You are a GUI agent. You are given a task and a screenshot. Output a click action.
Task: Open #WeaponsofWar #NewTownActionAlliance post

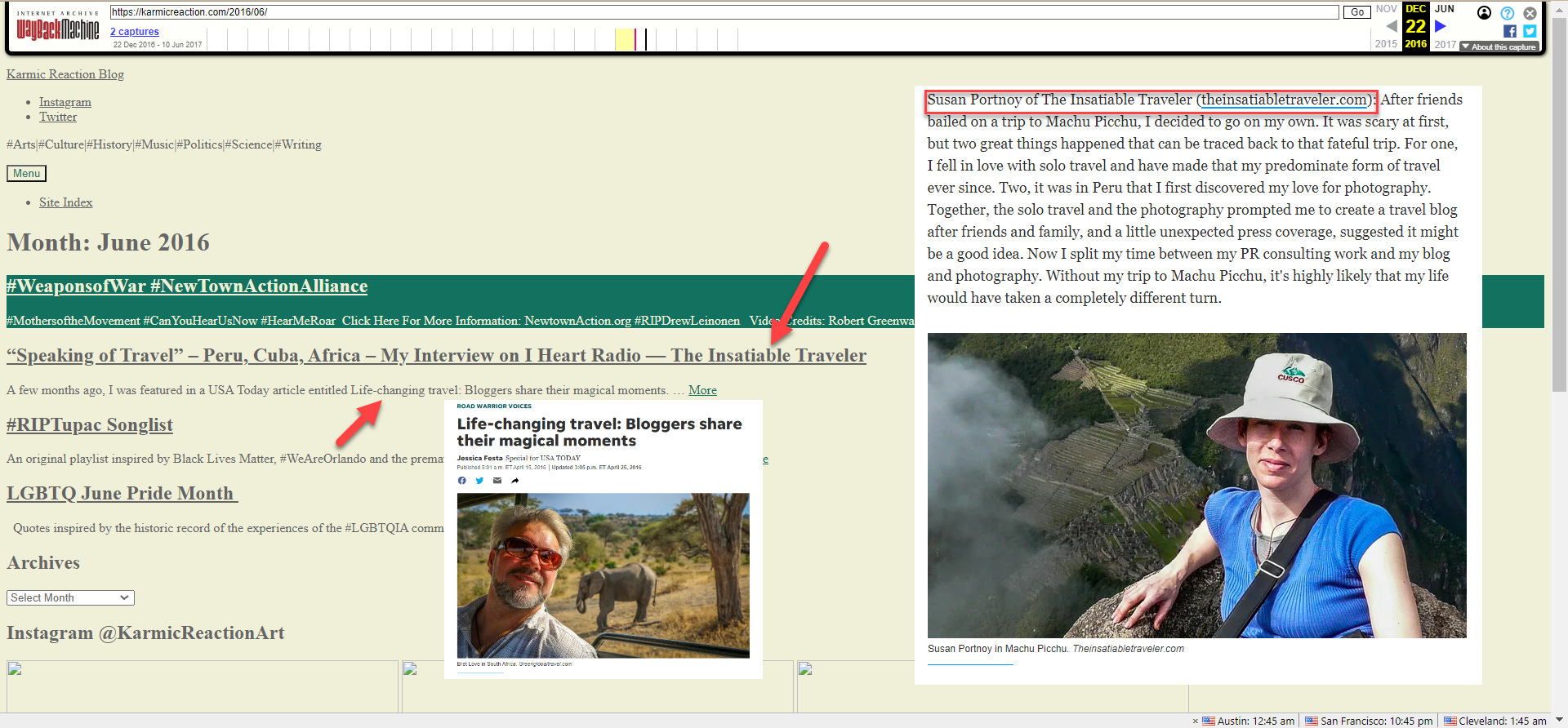187,286
